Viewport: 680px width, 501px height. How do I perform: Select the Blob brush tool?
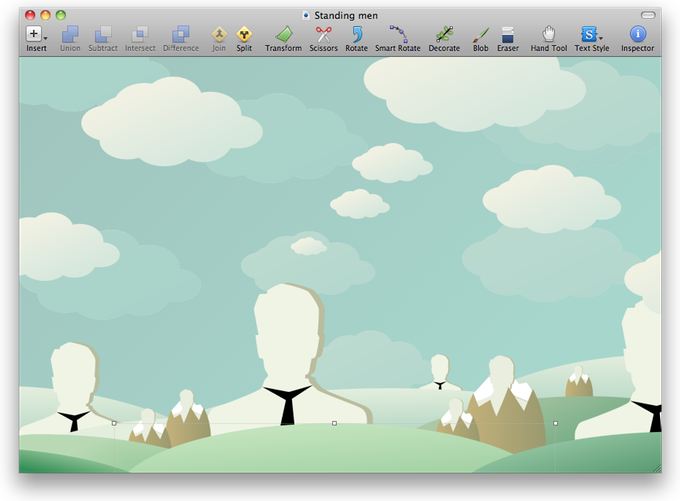481,39
